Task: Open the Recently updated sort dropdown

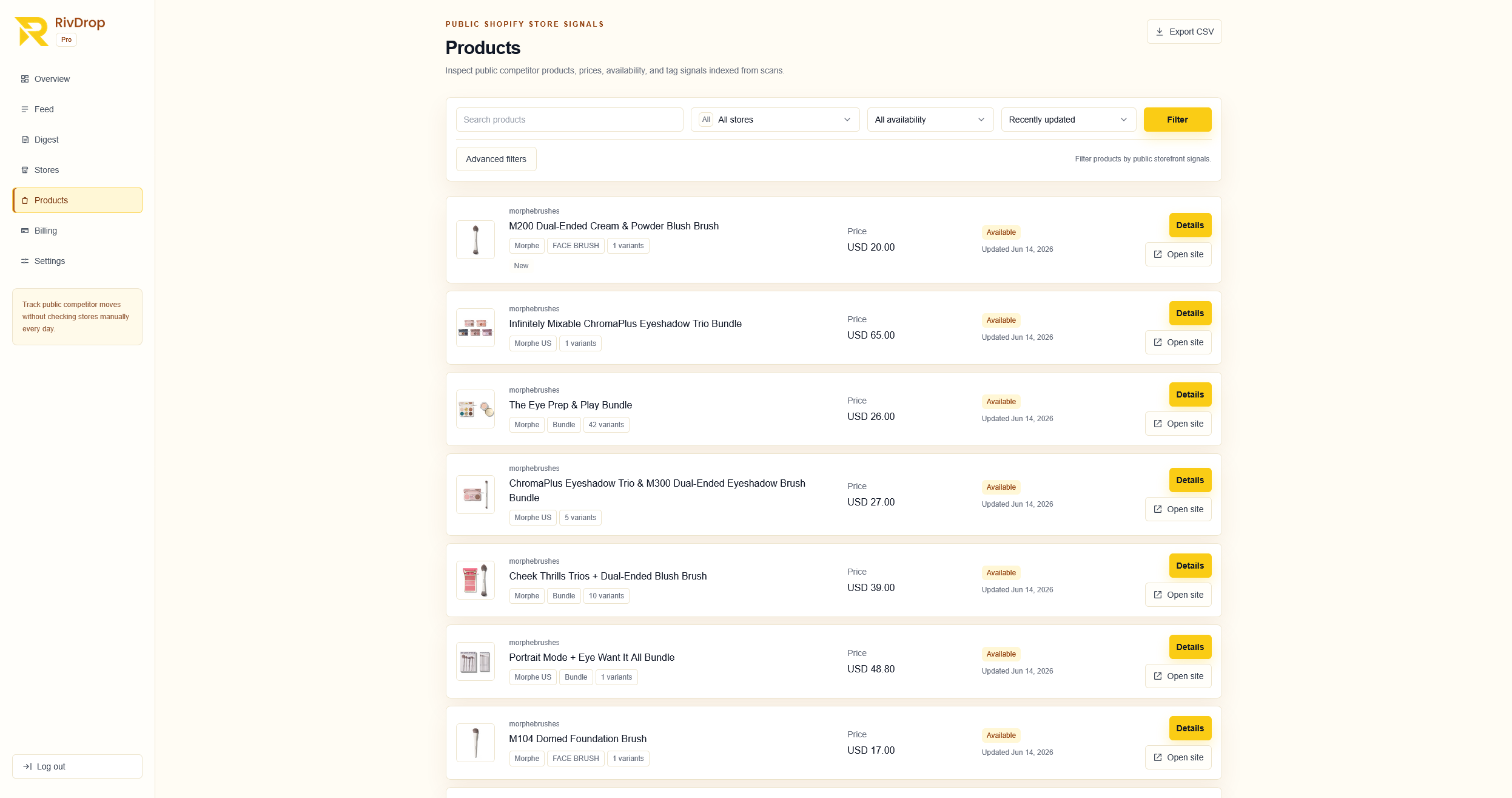Action: 1069,120
